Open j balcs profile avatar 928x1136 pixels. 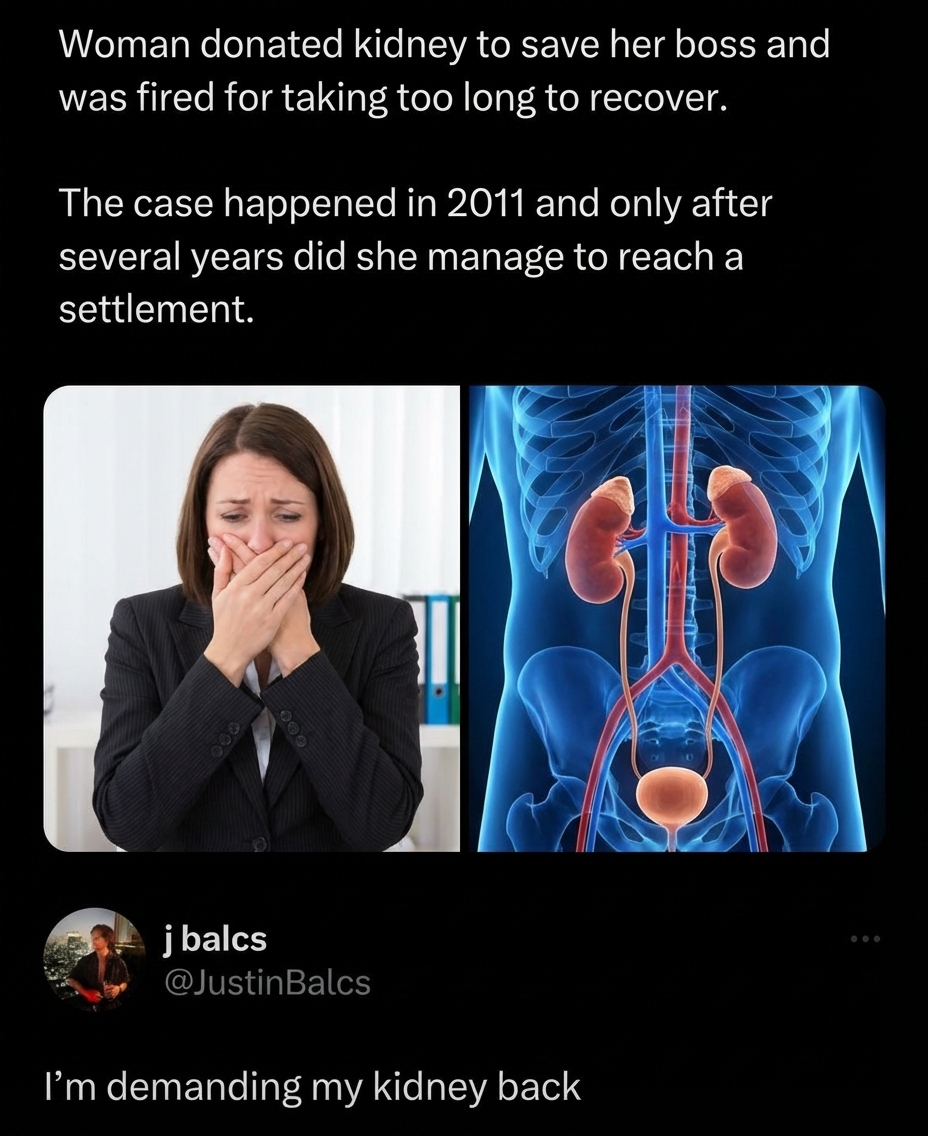pyautogui.click(x=94, y=959)
